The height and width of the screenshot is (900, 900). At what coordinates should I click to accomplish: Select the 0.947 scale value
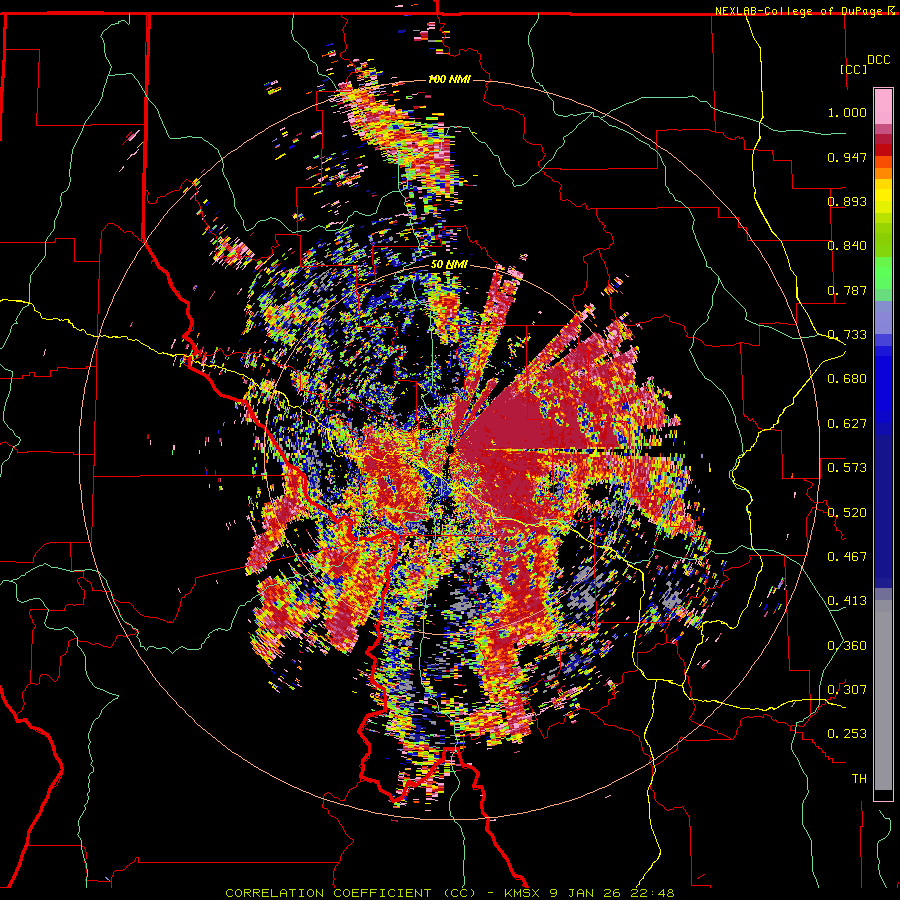pyautogui.click(x=847, y=157)
